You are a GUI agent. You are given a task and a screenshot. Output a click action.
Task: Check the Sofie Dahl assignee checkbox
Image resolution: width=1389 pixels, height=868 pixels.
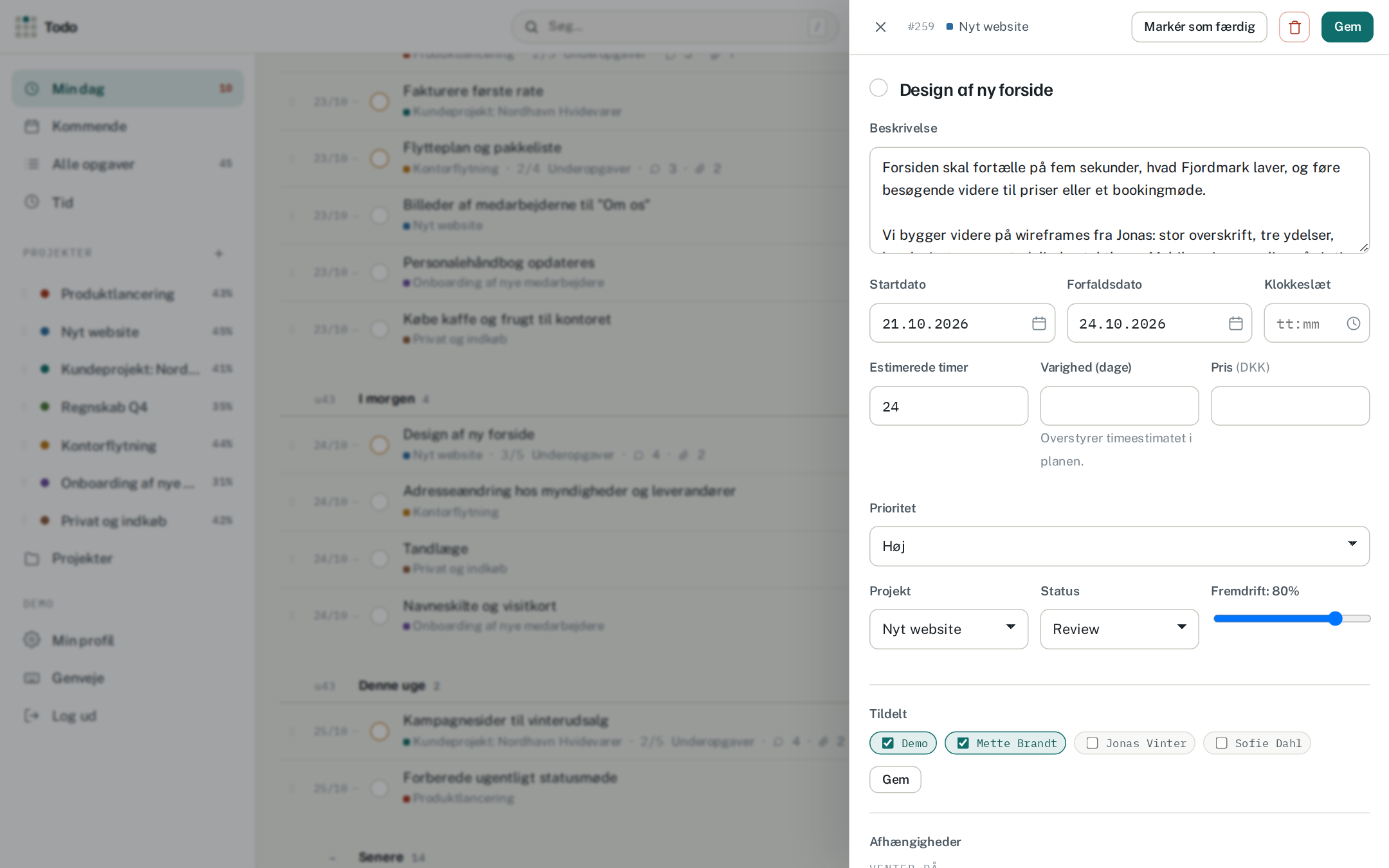click(x=1222, y=743)
